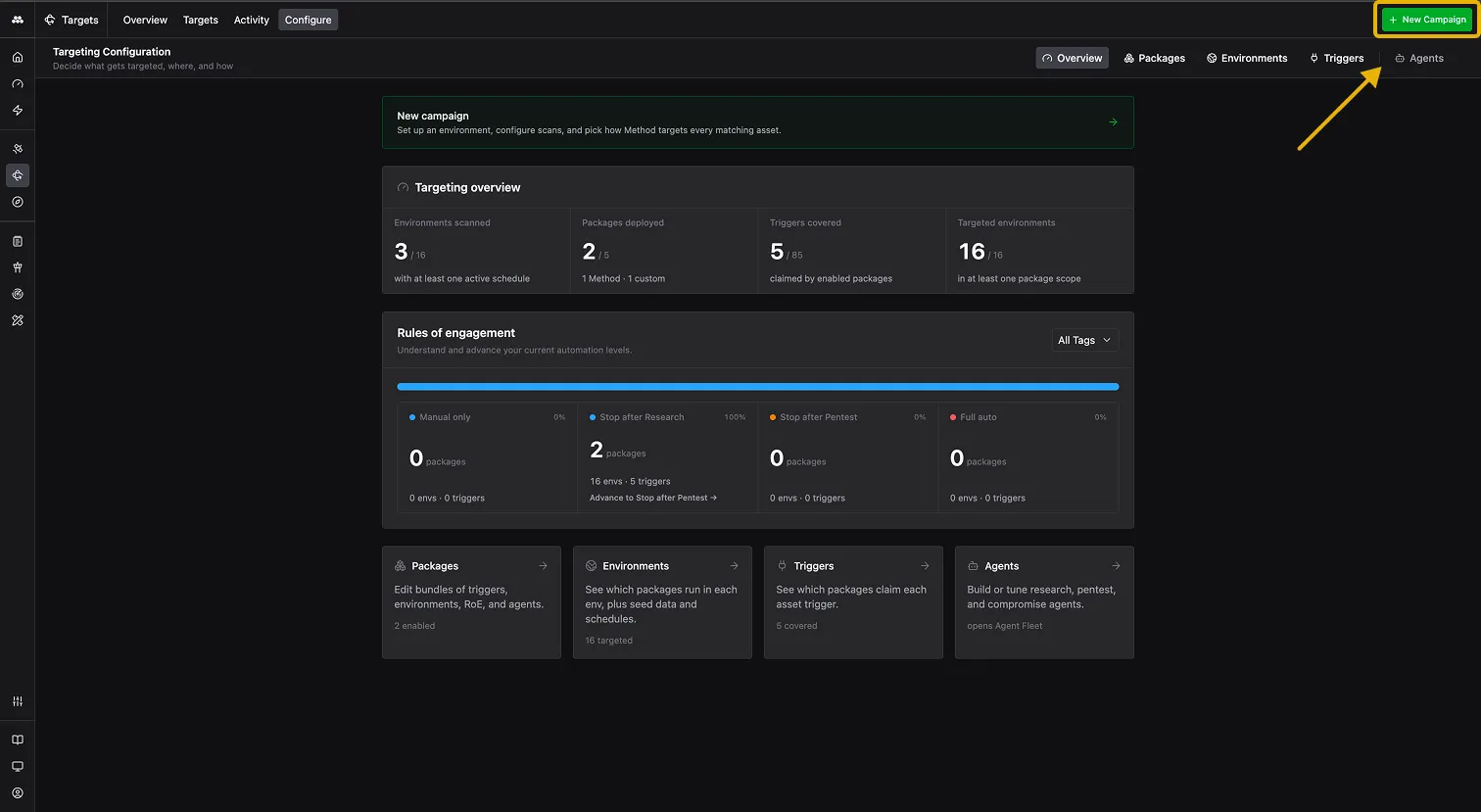Click the 'opens Agent Fleet' text
Screen dimensions: 1481x812
coord(1005,626)
